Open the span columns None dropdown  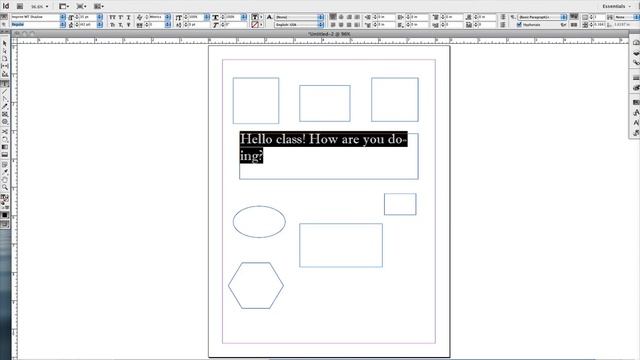coord(627,17)
